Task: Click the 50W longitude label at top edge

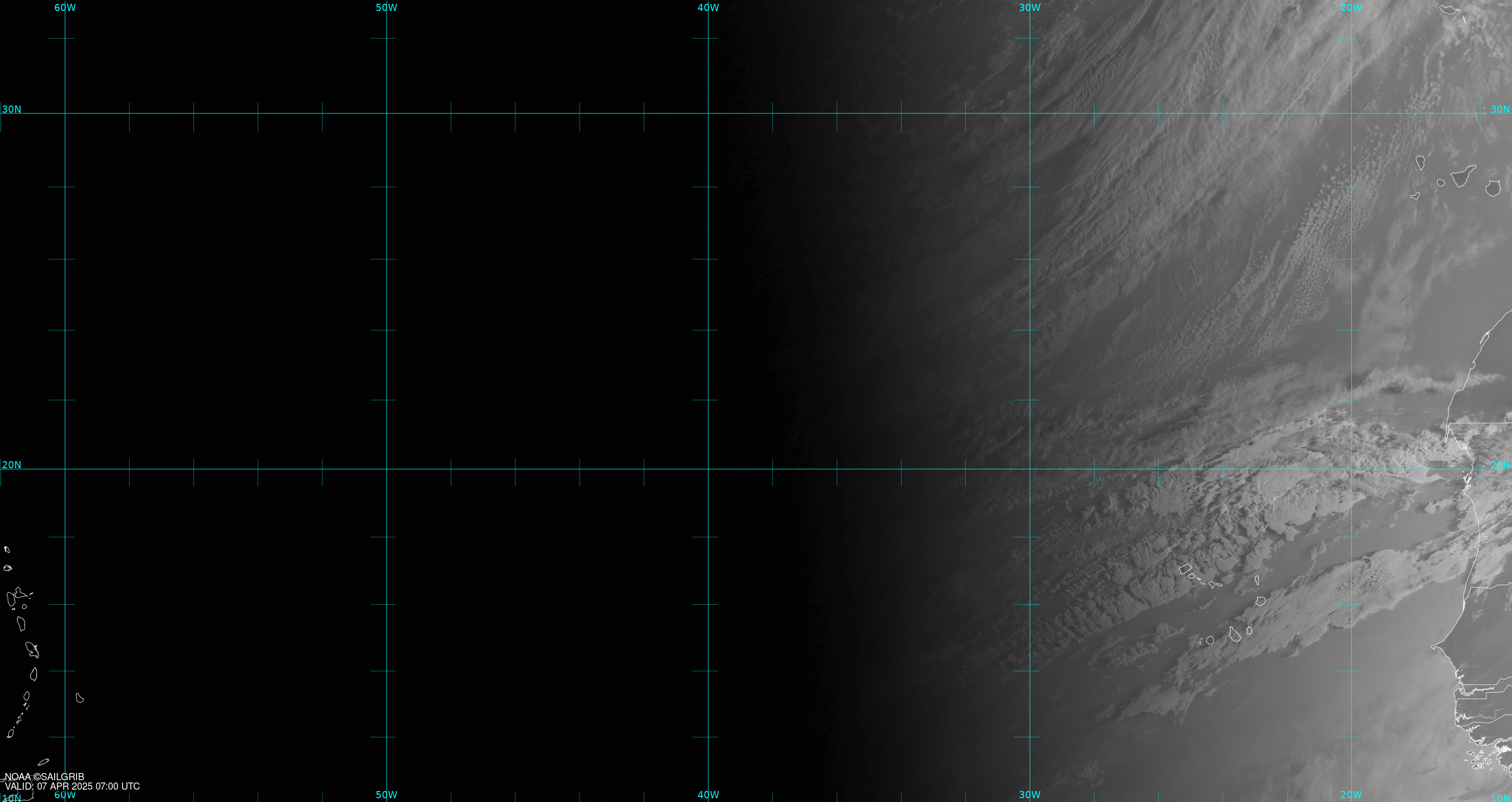Action: pos(386,8)
